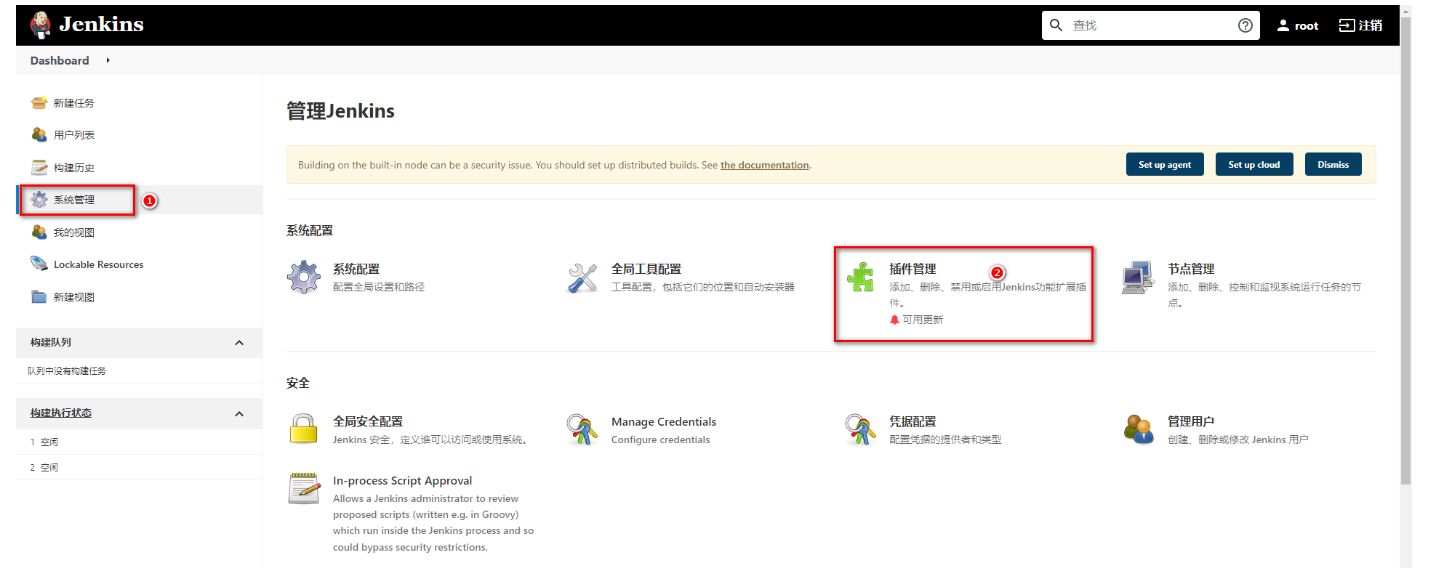
Task: Click the Jenkins butler logo icon
Action: [x=40, y=25]
